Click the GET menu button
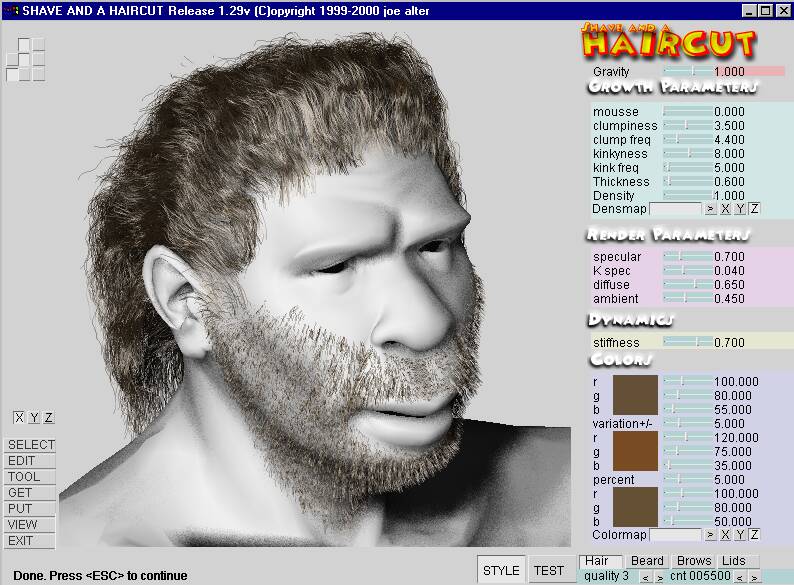This screenshot has height=585, width=794. point(30,493)
